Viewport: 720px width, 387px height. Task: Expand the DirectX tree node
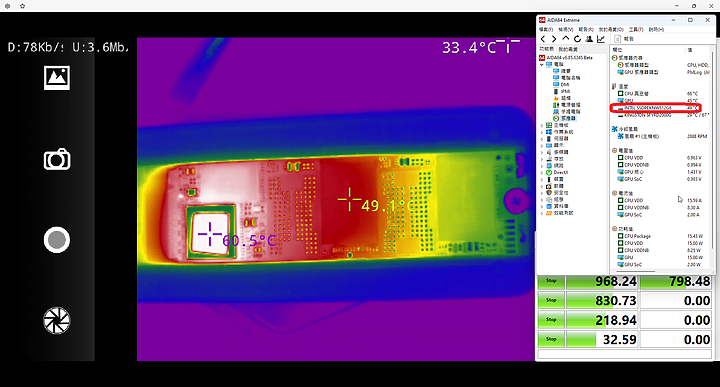[x=542, y=173]
